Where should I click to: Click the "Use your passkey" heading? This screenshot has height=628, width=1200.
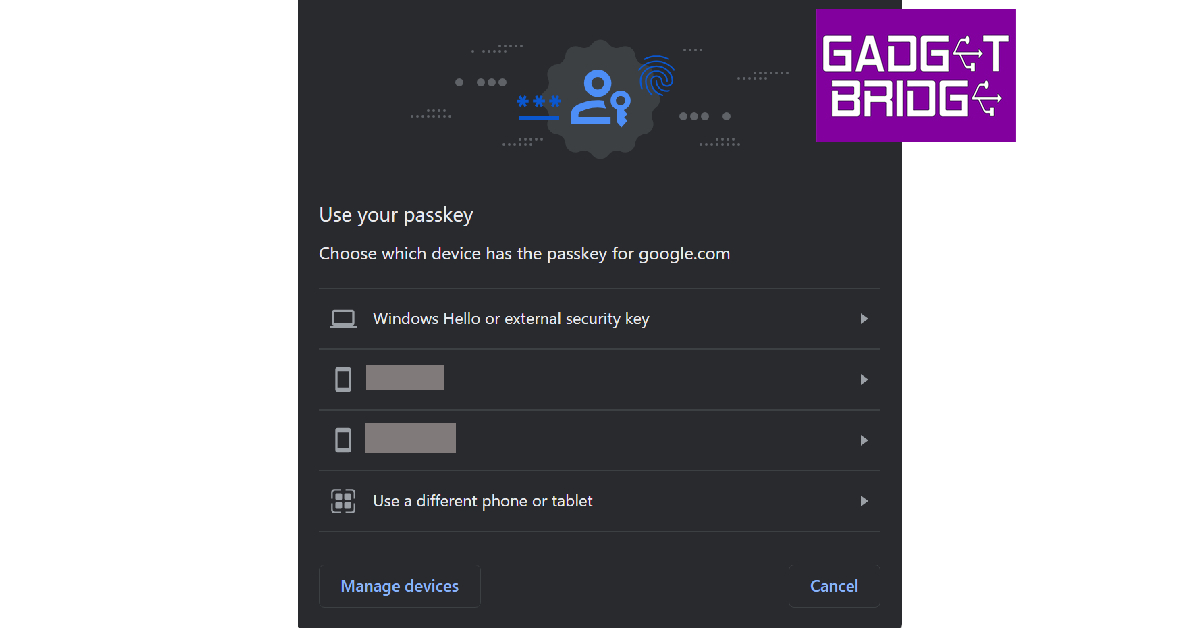point(396,215)
